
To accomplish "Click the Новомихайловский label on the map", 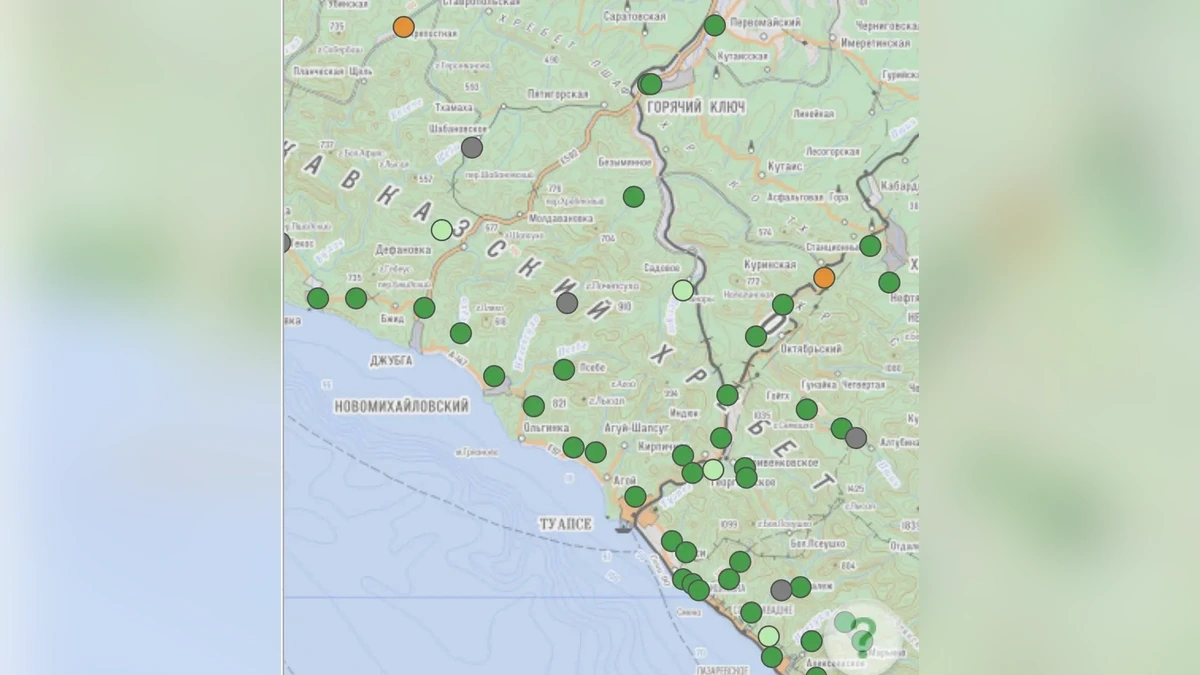I will coord(403,406).
